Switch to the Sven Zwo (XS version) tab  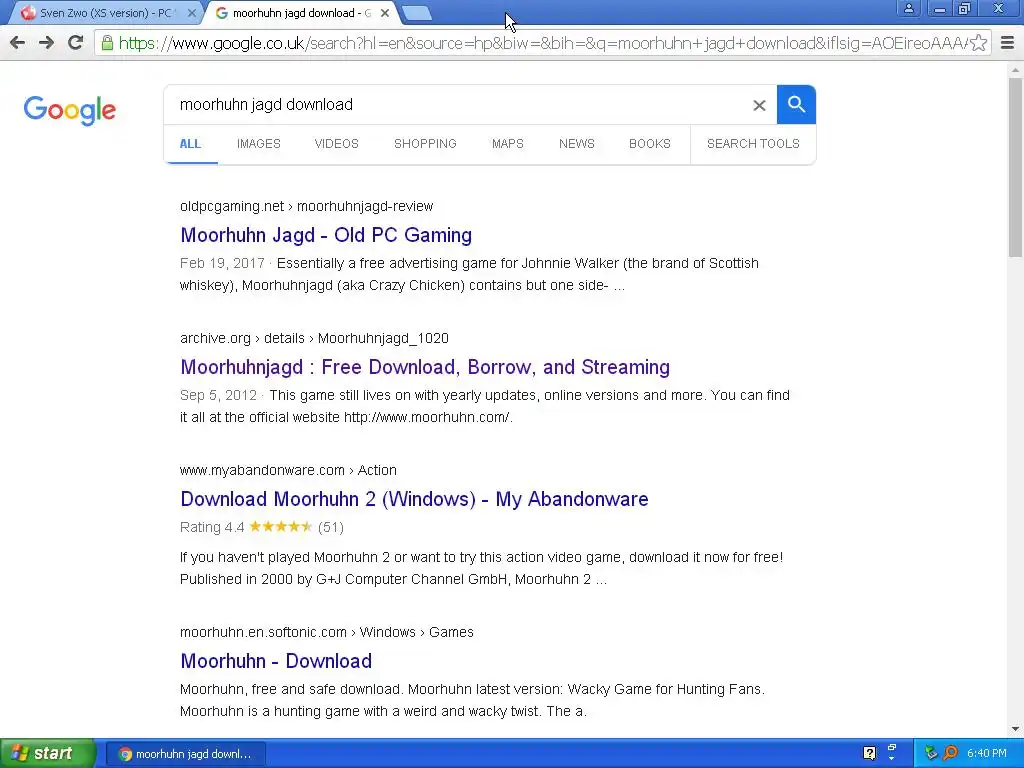[105, 13]
